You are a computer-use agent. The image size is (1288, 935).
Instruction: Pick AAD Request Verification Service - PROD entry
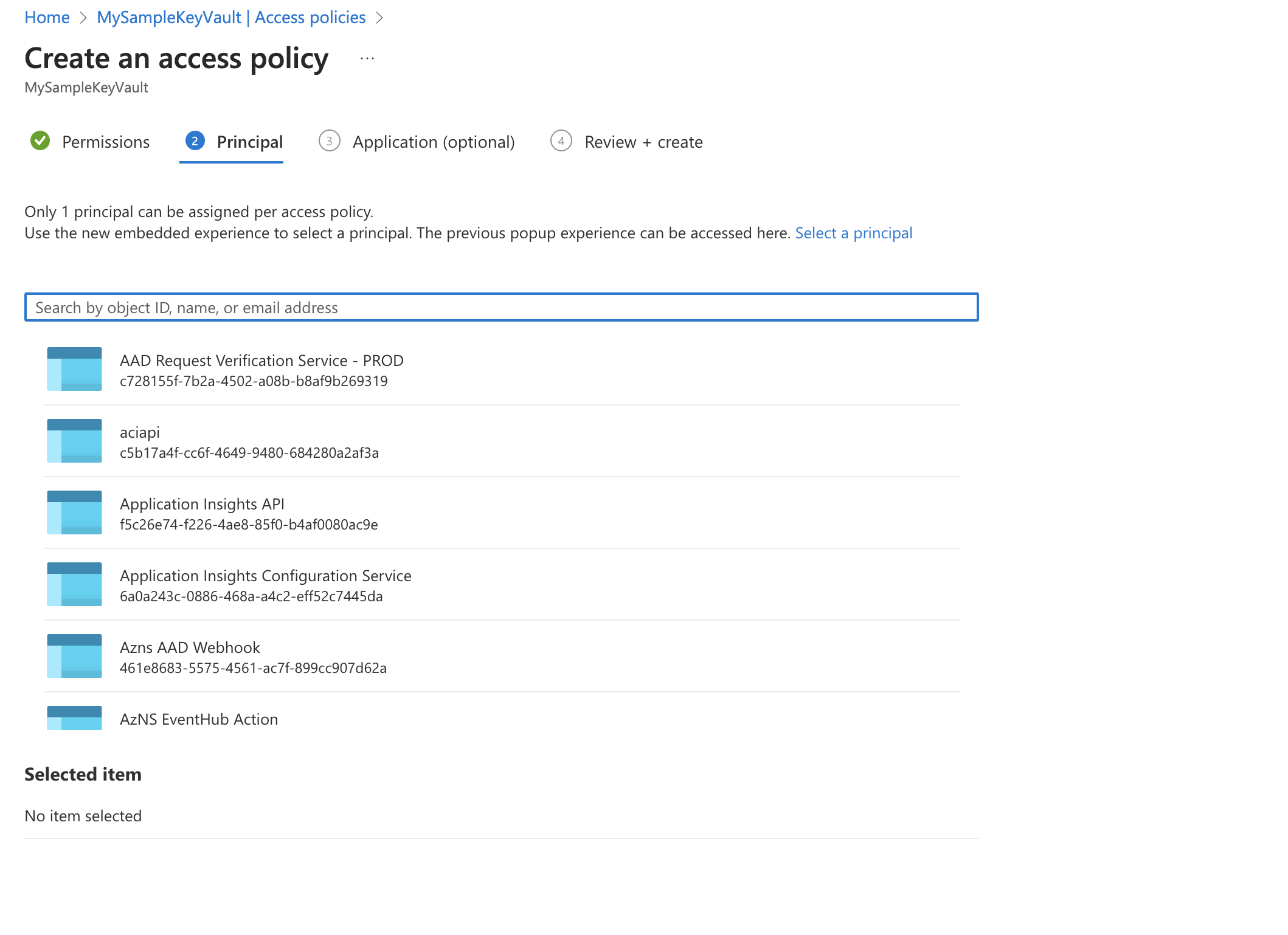[x=261, y=370]
